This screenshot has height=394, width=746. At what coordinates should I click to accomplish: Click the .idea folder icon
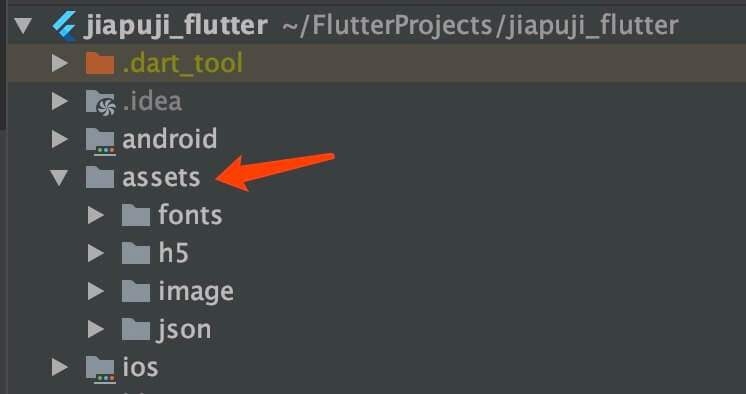(x=100, y=102)
